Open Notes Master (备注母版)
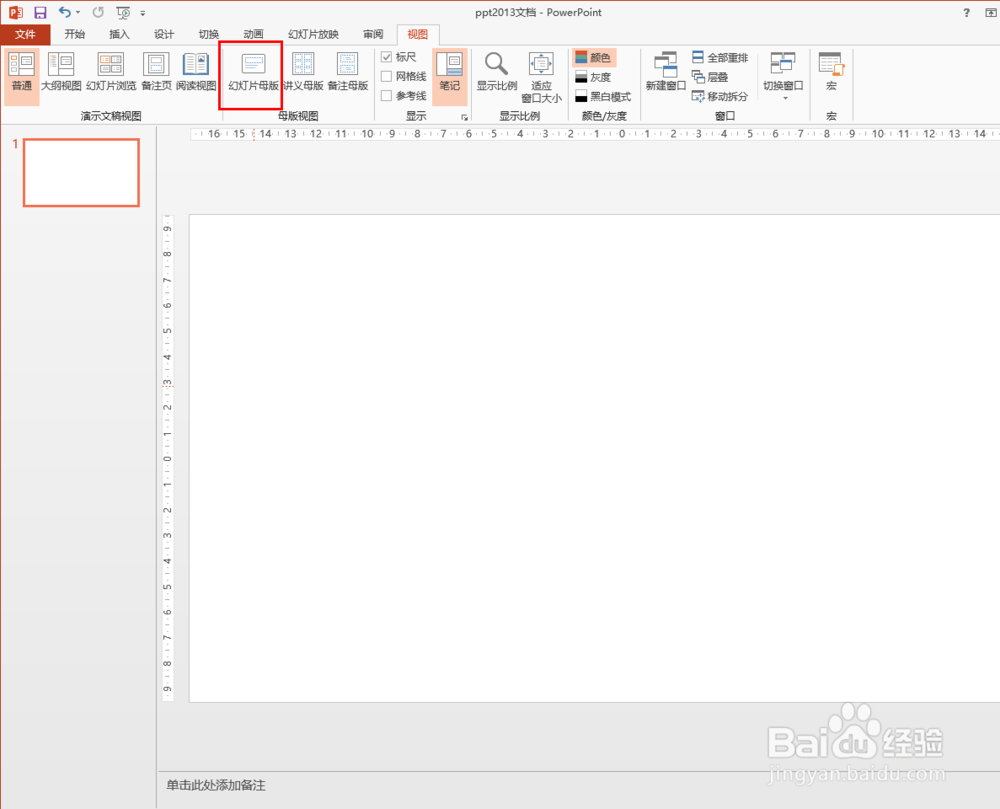This screenshot has width=1000, height=809. click(x=348, y=72)
